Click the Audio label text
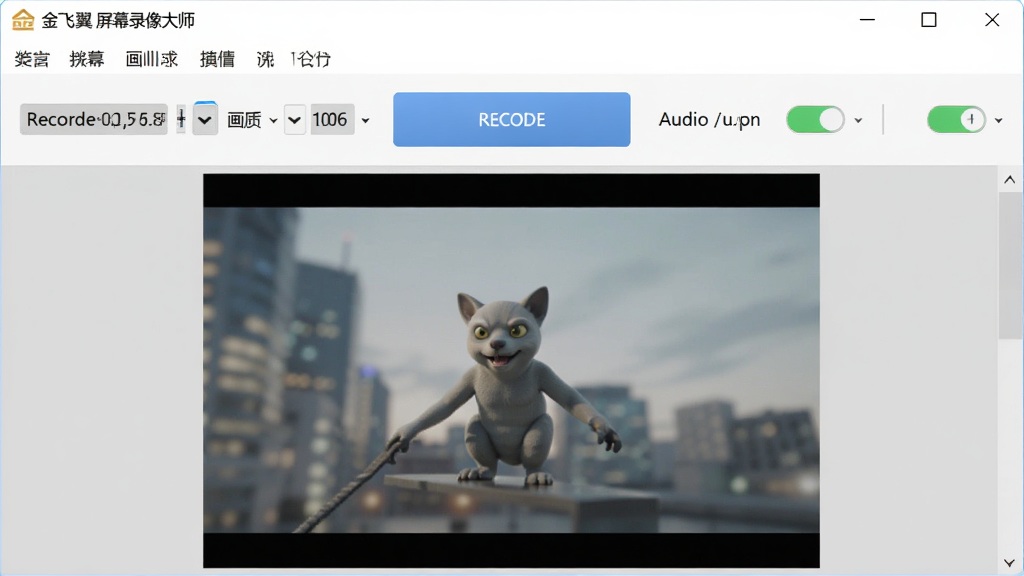Viewport: 1024px width, 576px height. 709,120
